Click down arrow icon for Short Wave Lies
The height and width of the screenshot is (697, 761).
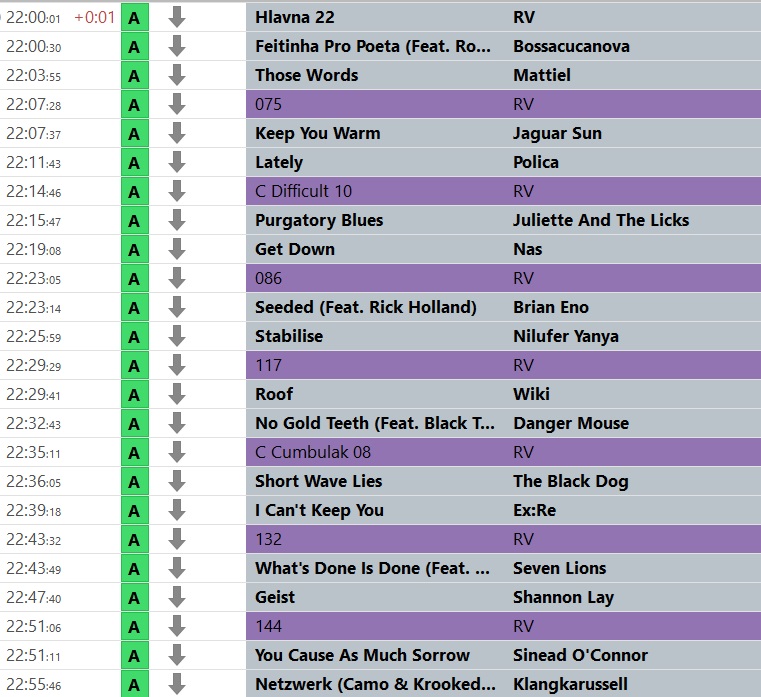click(177, 481)
